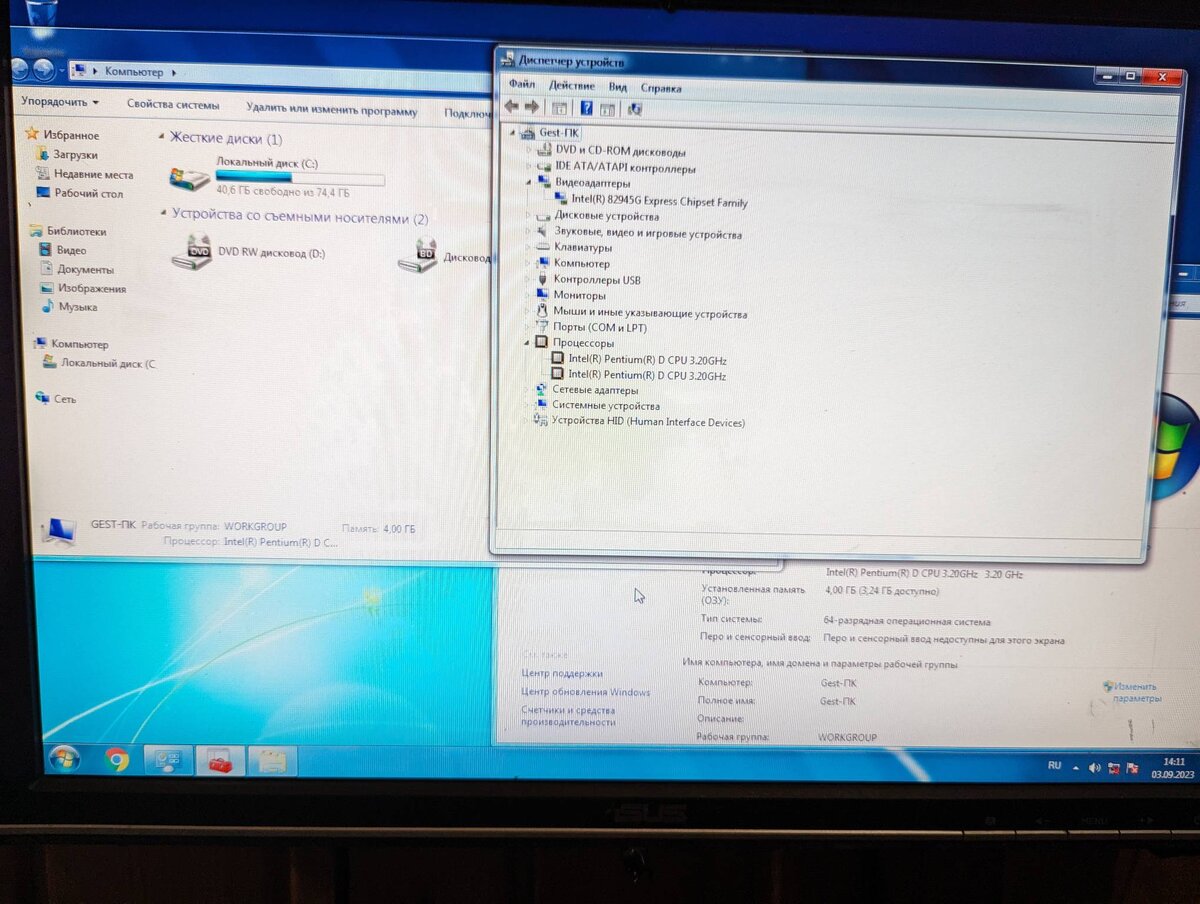The width and height of the screenshot is (1200, 904).
Task: Open the Вид menu
Action: pos(618,87)
